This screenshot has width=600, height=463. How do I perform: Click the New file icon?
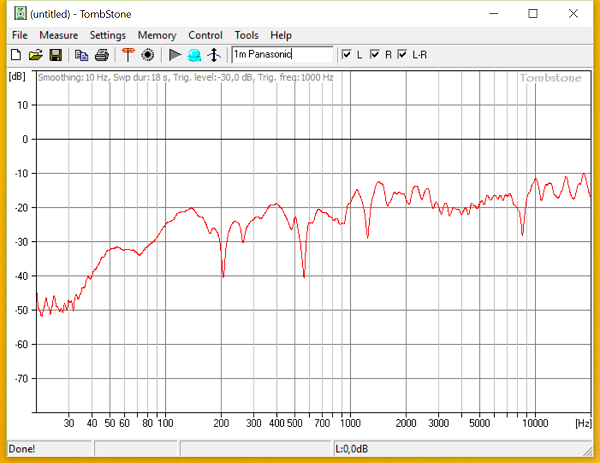[x=16, y=55]
